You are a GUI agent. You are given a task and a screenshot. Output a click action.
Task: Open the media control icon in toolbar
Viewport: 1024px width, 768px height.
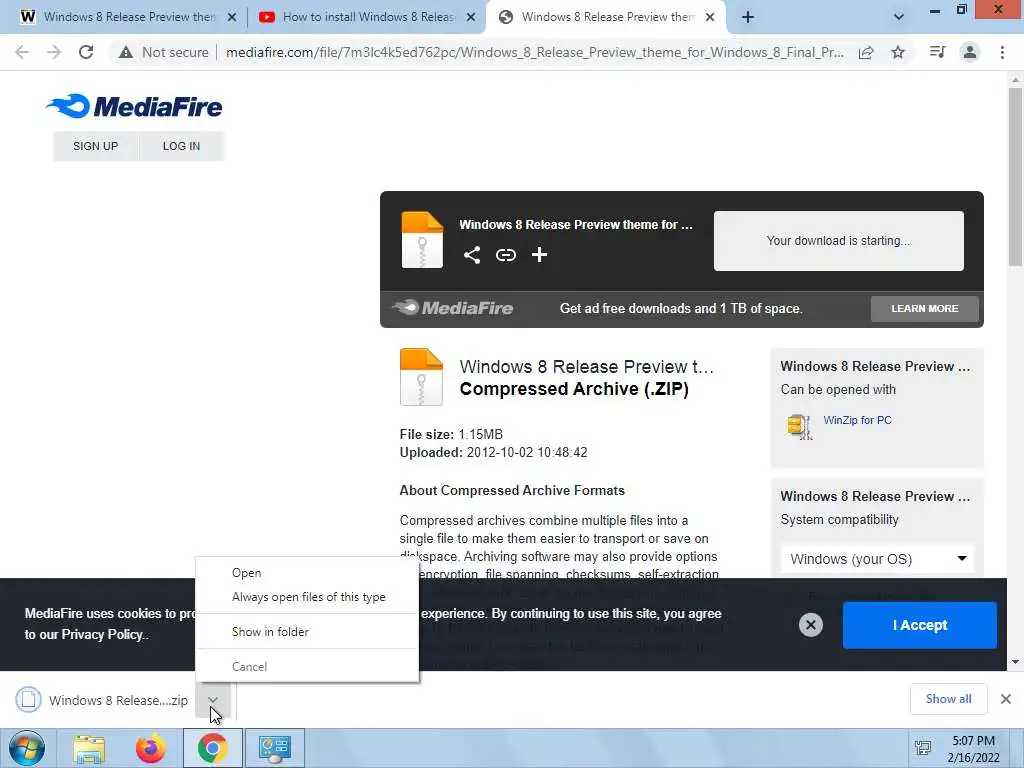point(937,52)
